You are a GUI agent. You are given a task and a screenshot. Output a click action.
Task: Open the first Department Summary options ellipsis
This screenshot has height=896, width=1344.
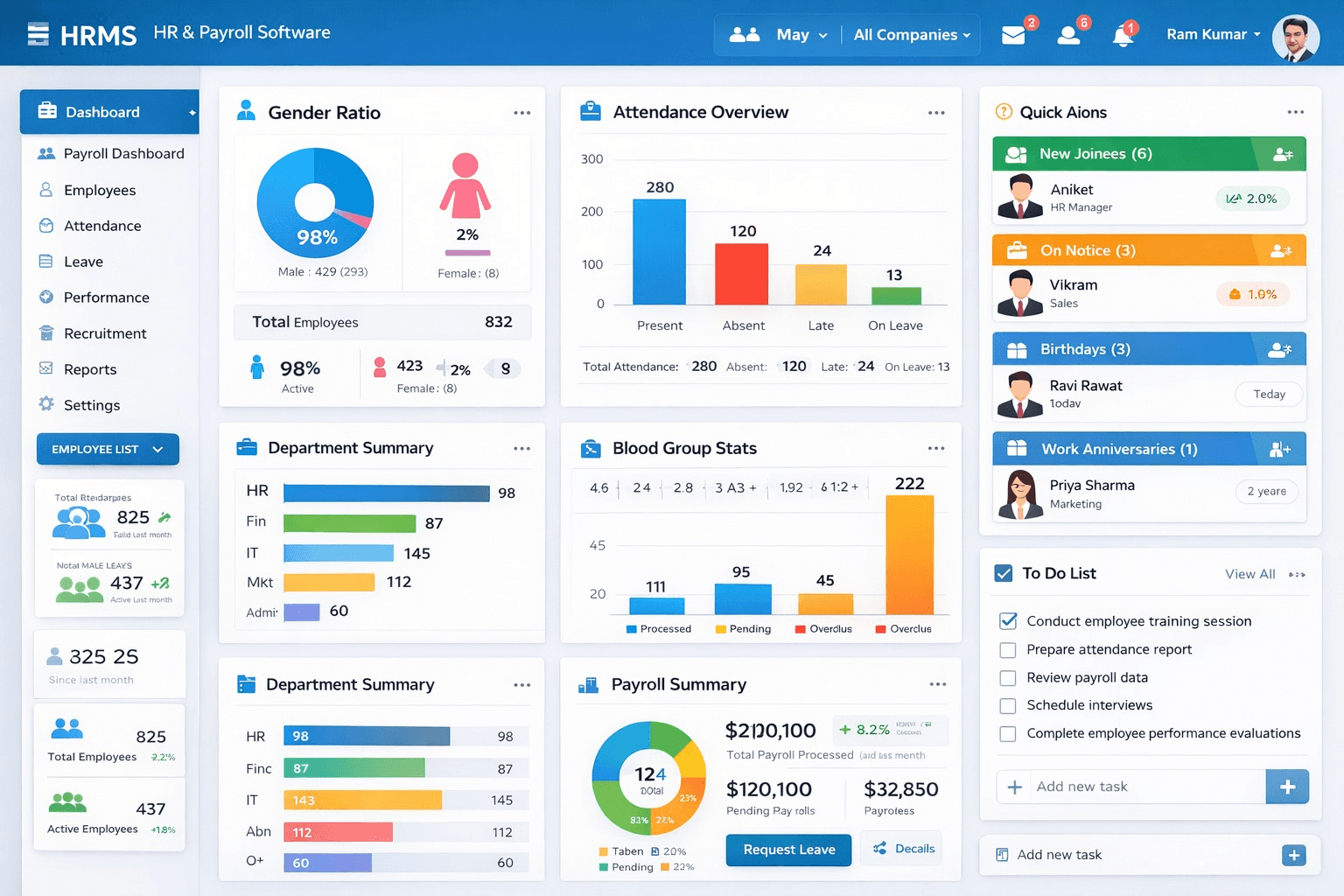pos(522,448)
